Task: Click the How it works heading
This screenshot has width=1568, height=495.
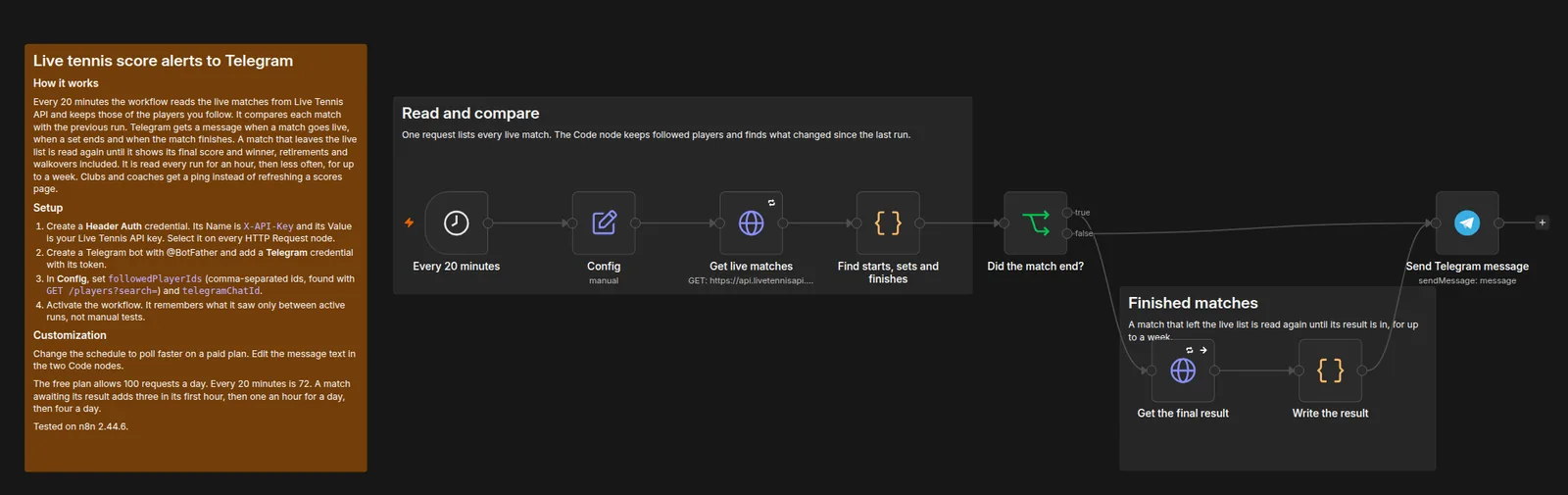Action: coord(66,84)
